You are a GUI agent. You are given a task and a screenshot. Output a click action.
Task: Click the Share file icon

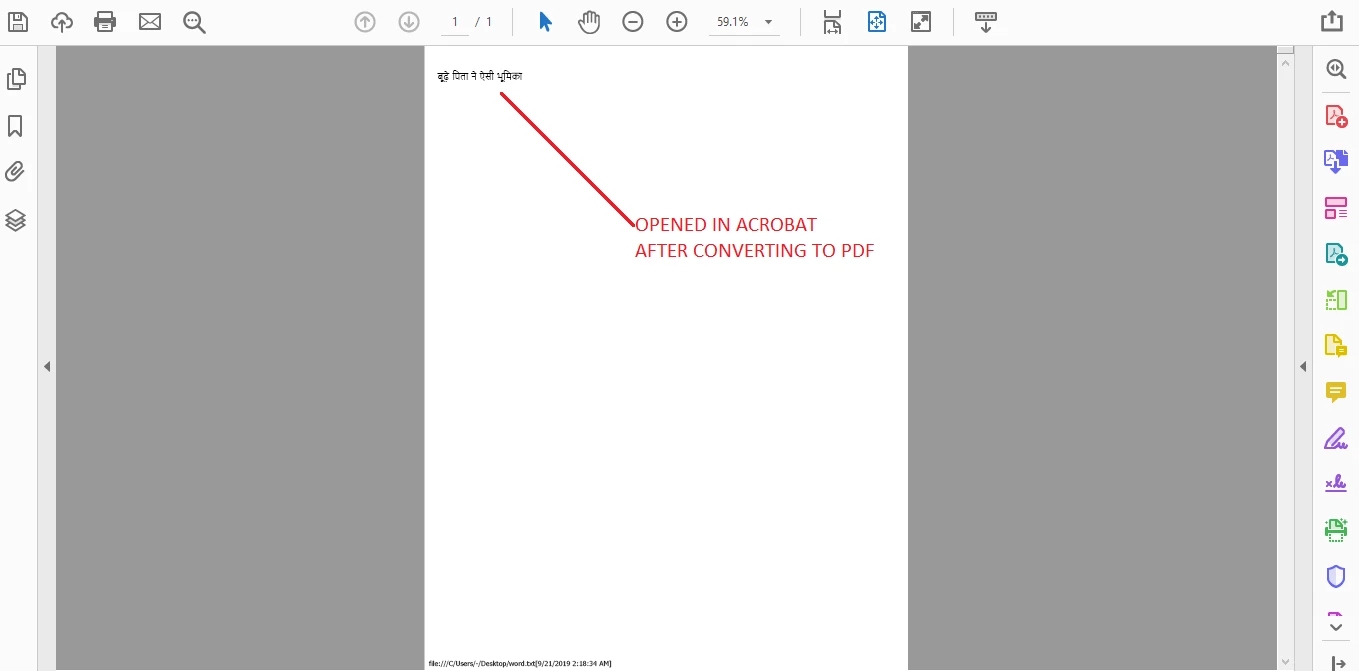[1331, 21]
